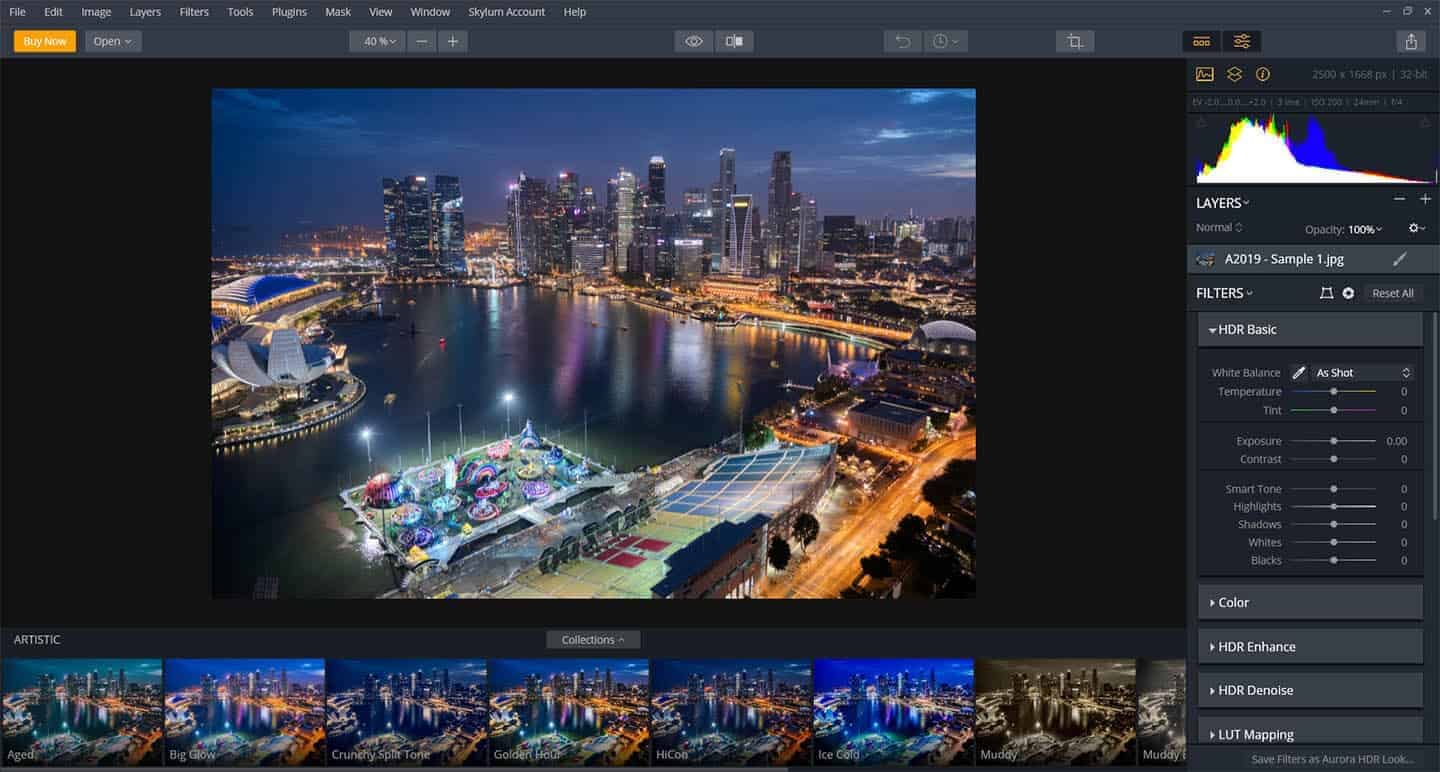
Task: Open the Image menu
Action: click(96, 12)
